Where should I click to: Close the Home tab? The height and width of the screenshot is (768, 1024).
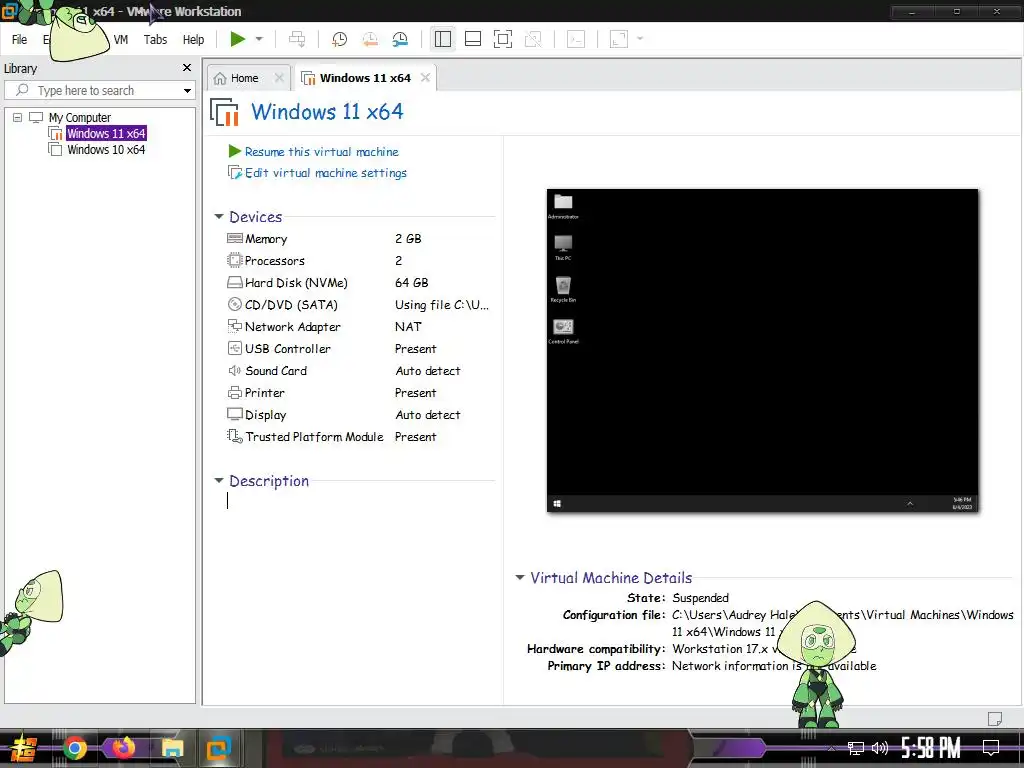280,78
